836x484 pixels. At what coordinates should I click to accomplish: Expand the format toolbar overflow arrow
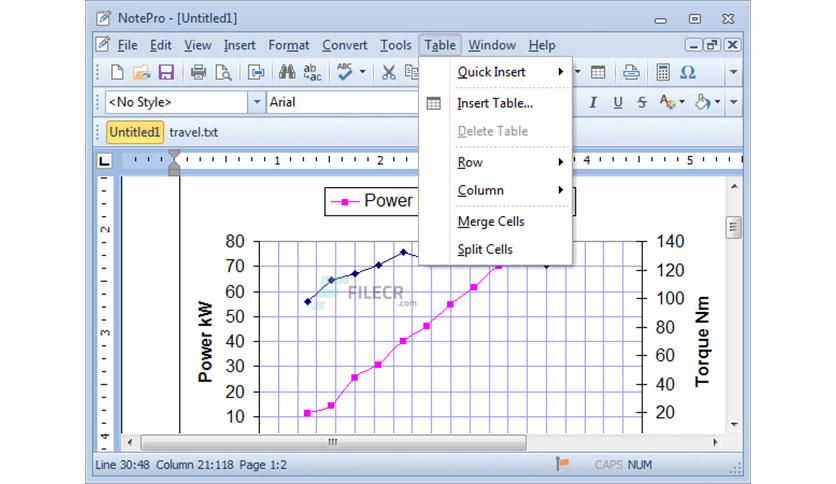point(734,102)
